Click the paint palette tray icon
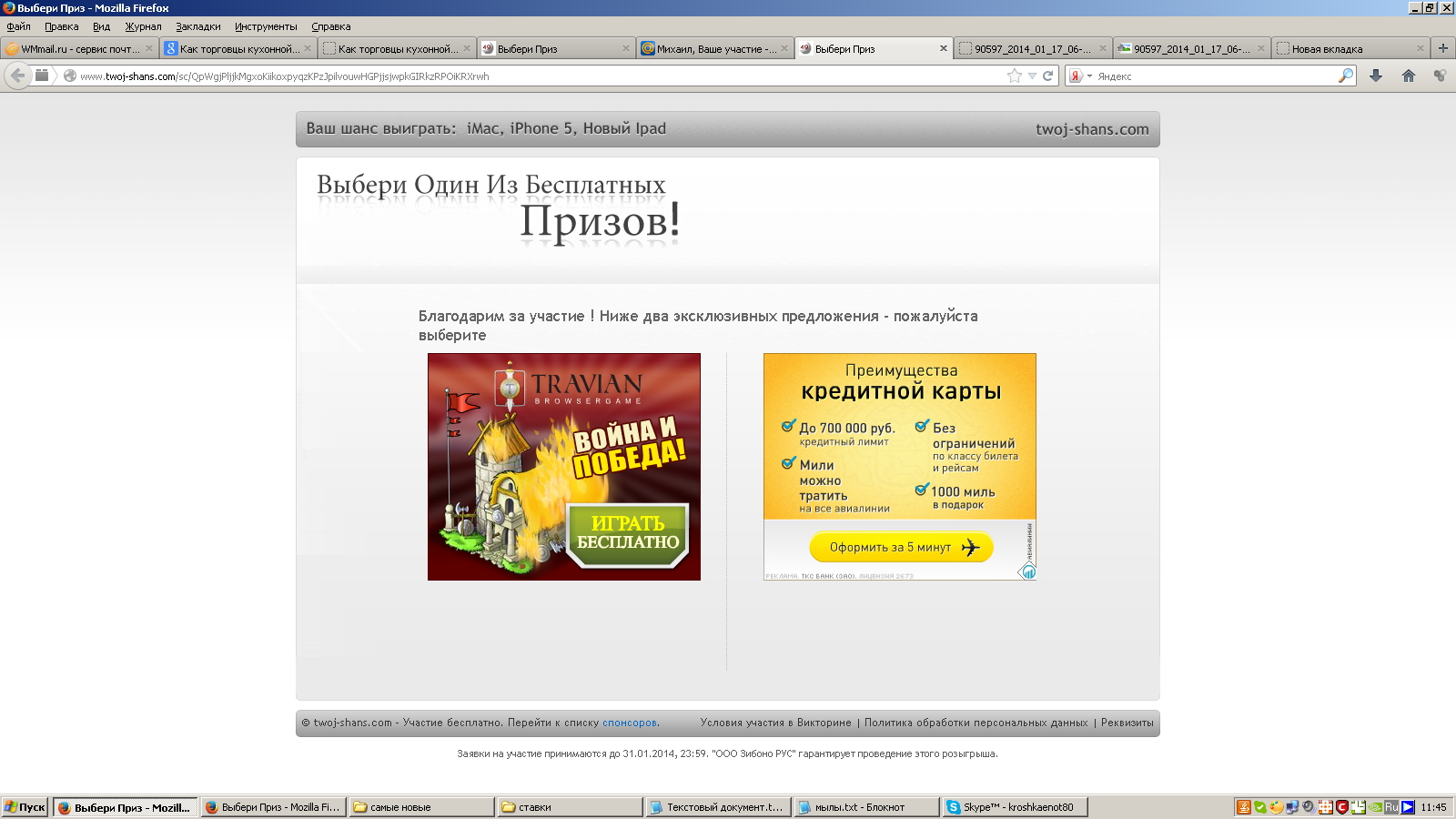1456x819 pixels. click(x=1277, y=807)
